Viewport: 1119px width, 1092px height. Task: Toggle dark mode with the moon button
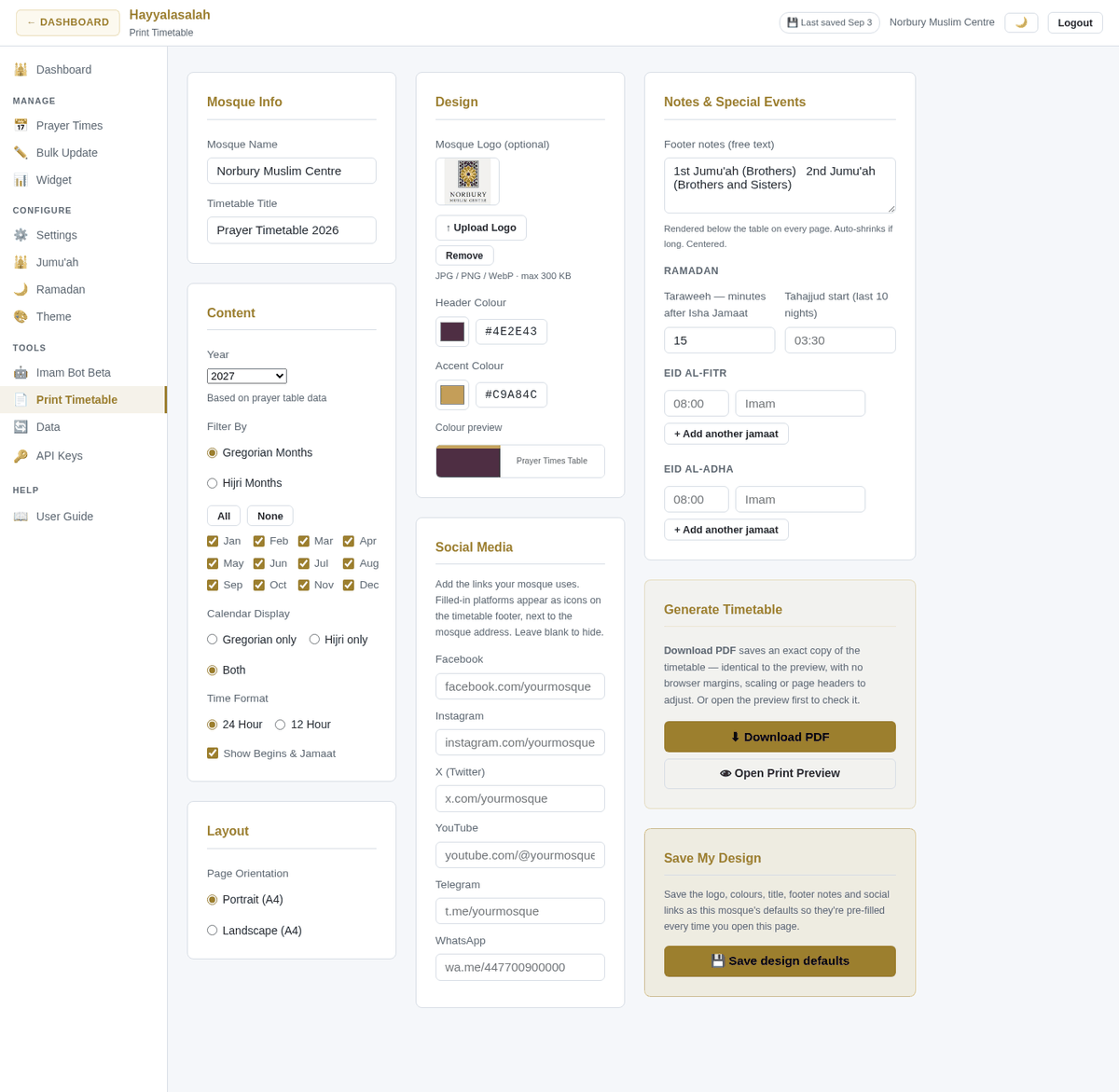[1021, 22]
